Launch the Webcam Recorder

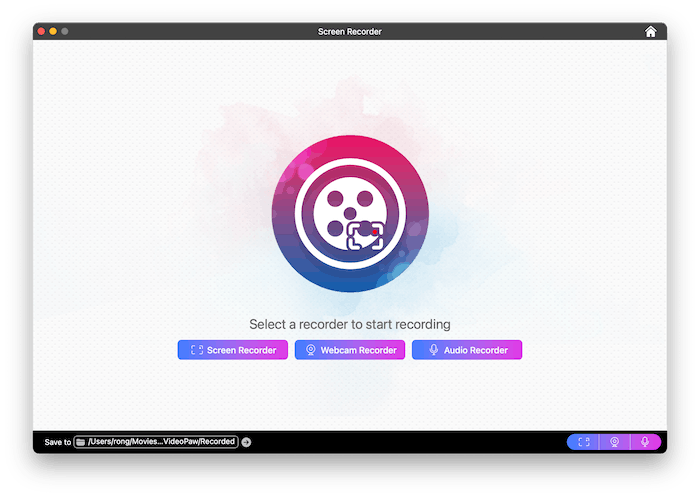click(350, 350)
